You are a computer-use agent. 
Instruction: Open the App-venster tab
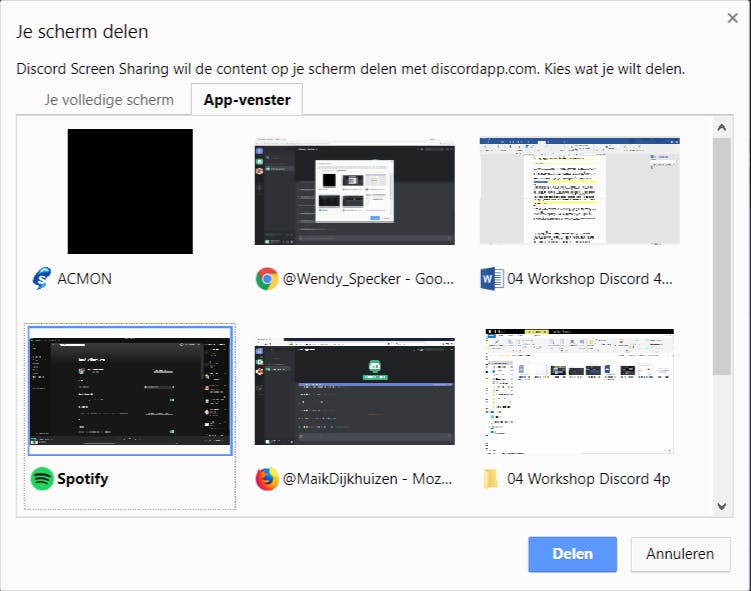point(247,100)
